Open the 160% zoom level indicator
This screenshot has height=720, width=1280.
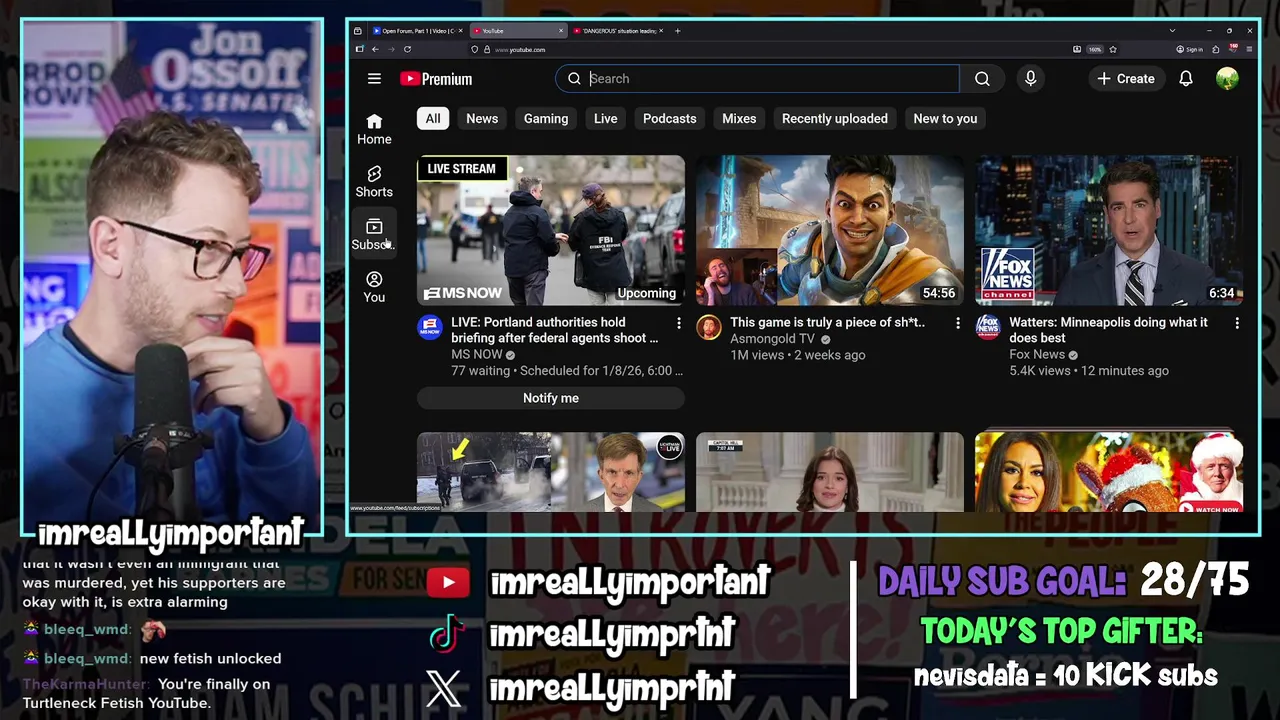pyautogui.click(x=1095, y=49)
